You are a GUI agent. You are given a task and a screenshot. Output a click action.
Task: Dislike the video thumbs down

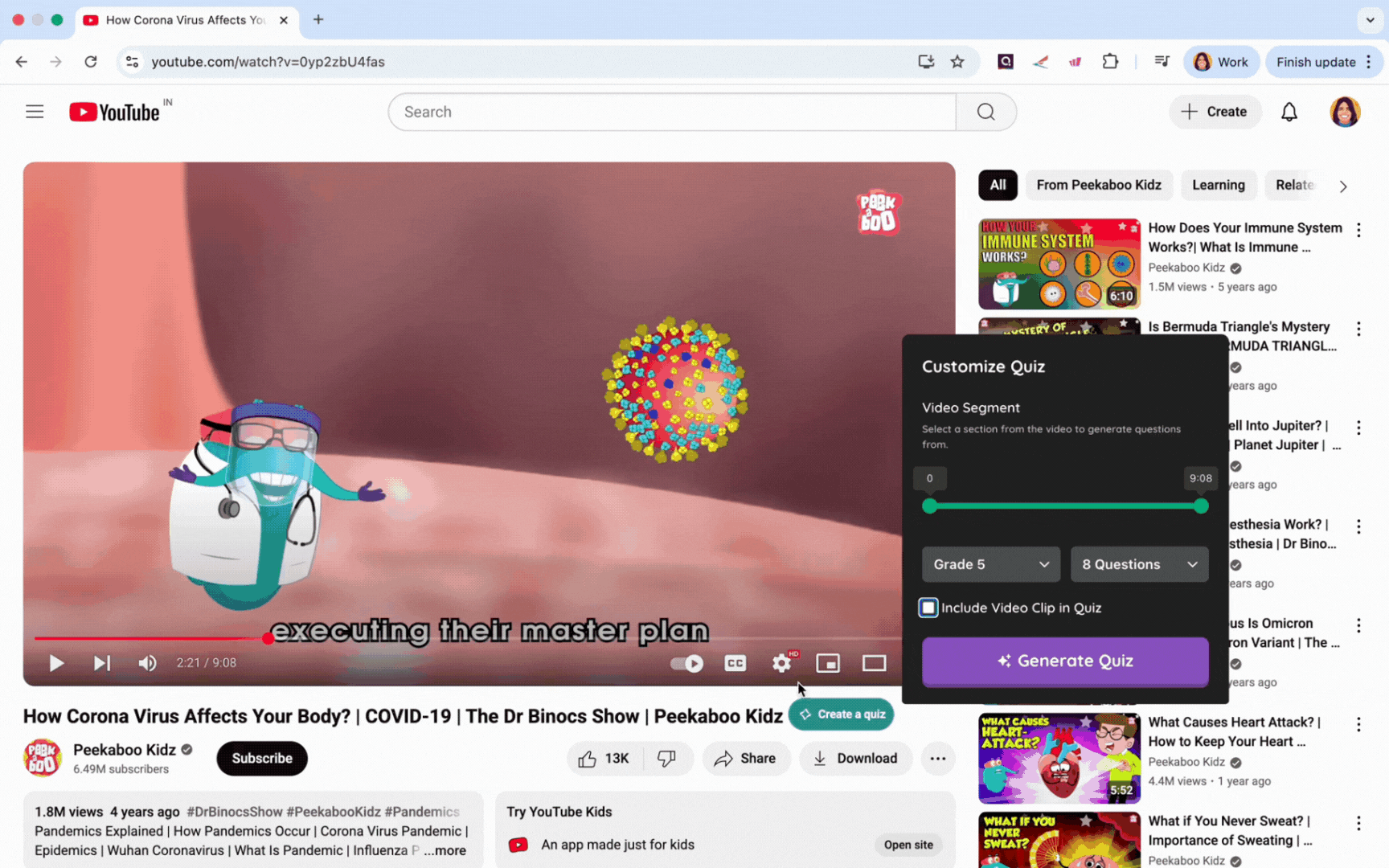[x=667, y=758]
